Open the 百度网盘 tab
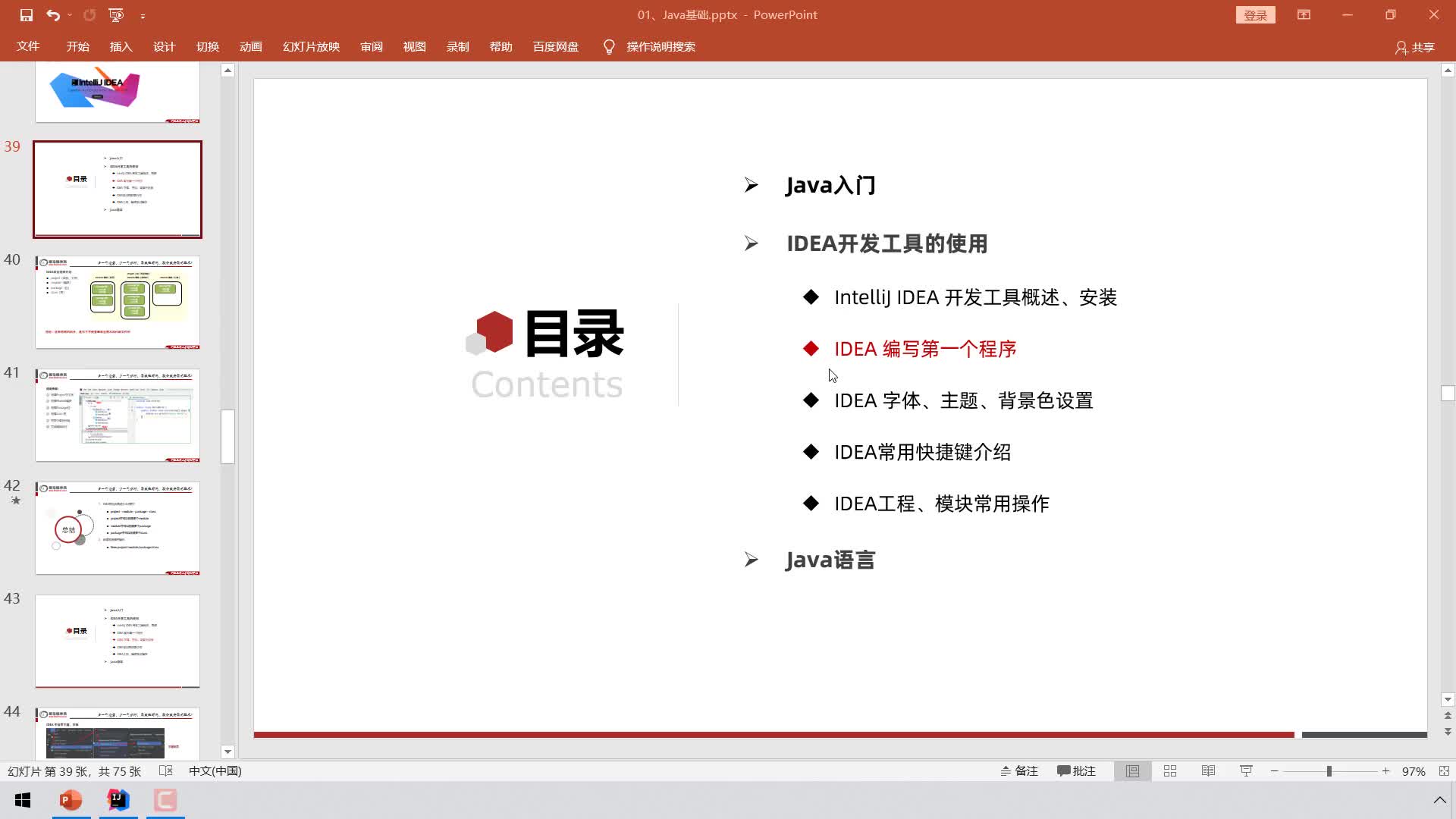The height and width of the screenshot is (819, 1456). tap(555, 47)
